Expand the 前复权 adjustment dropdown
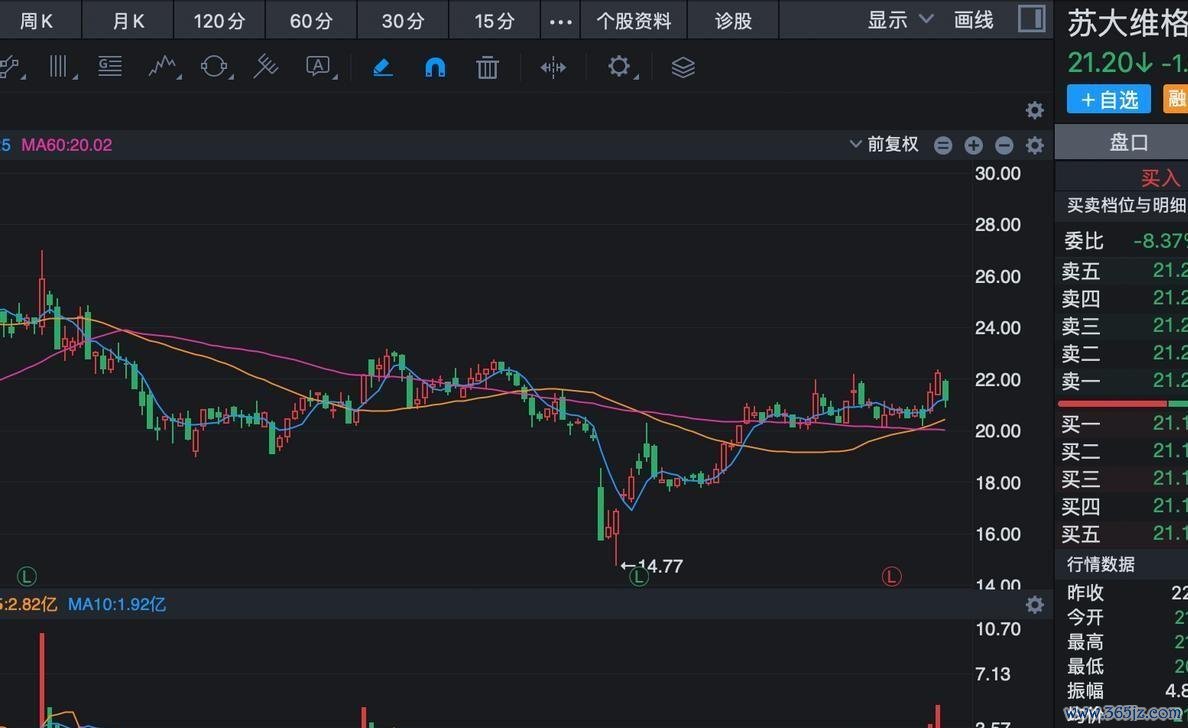 pyautogui.click(x=883, y=144)
